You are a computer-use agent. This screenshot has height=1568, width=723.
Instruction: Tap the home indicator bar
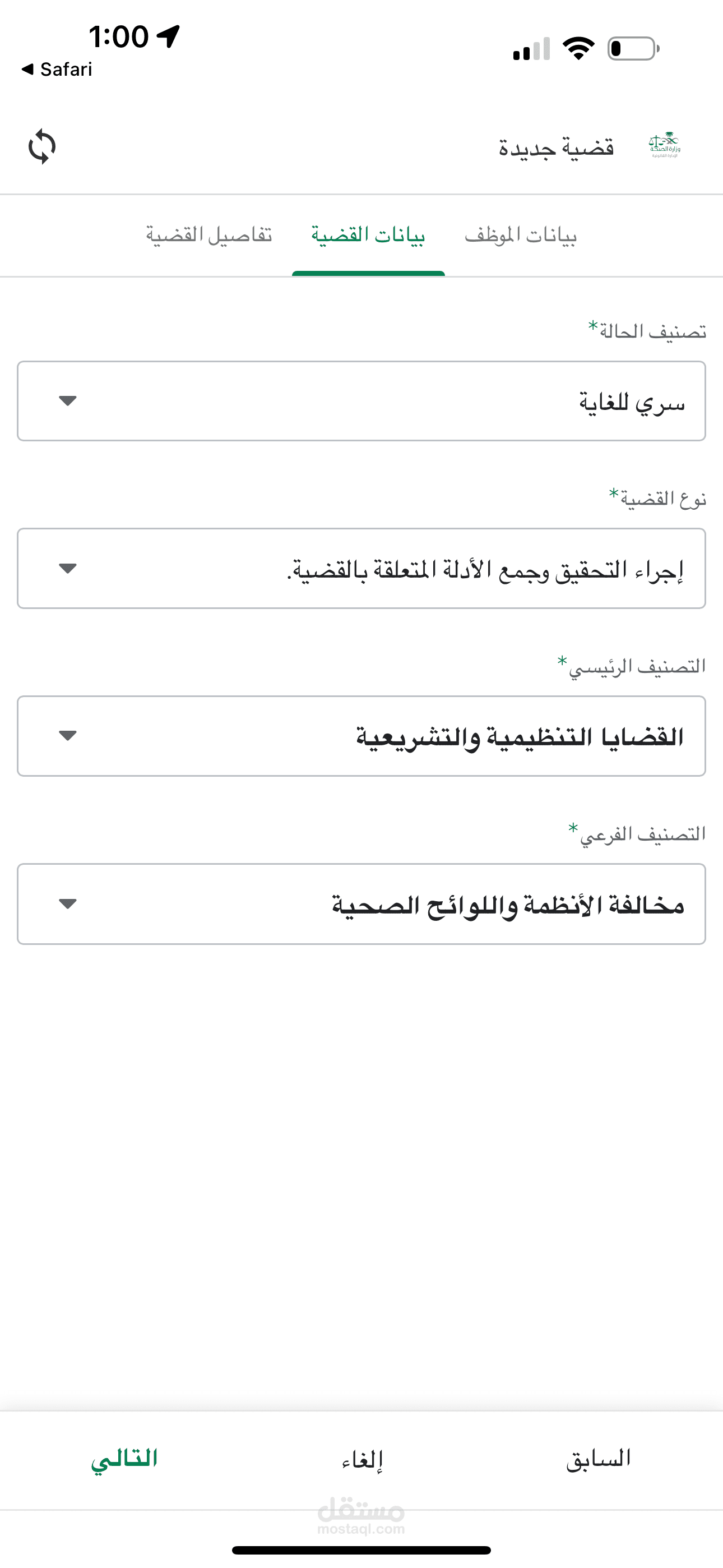coord(361,1549)
